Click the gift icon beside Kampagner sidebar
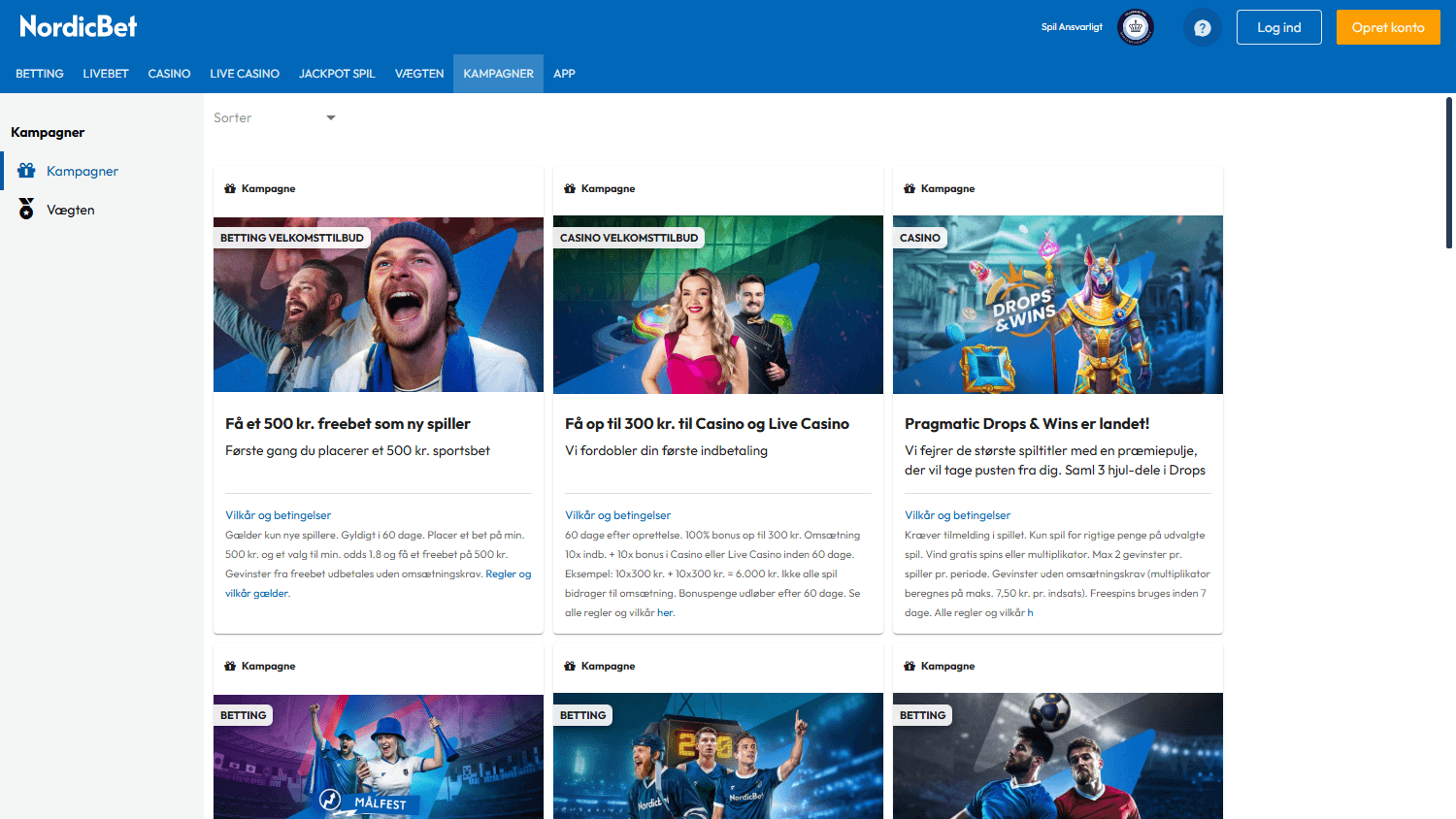Viewport: 1456px width, 819px height. pyautogui.click(x=26, y=171)
